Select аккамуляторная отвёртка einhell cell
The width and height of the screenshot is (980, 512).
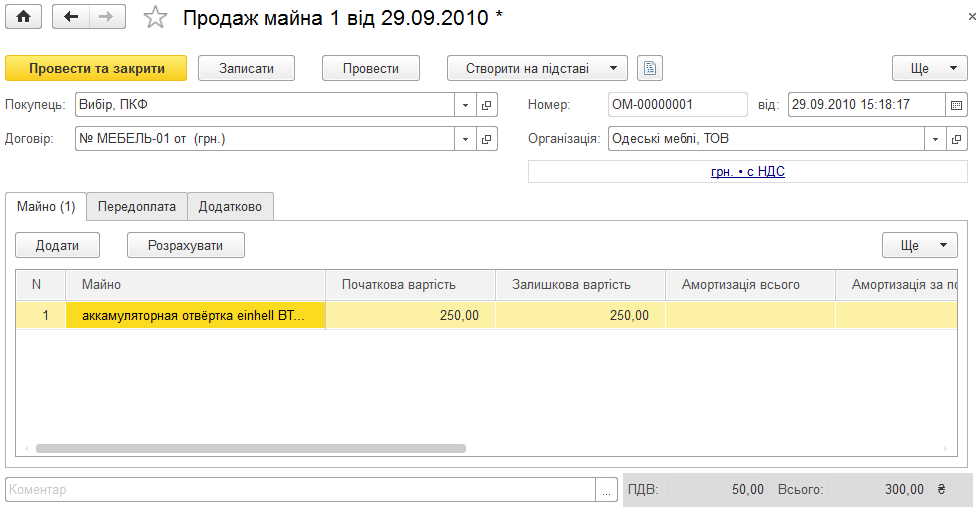click(x=195, y=315)
